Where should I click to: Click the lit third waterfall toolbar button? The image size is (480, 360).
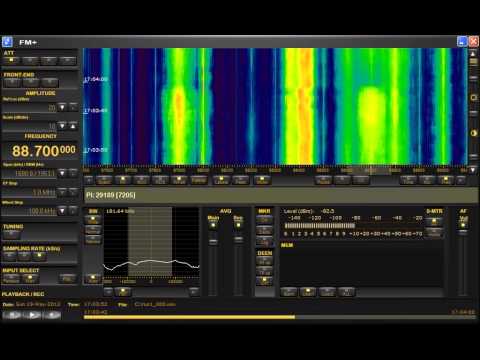click(x=123, y=181)
